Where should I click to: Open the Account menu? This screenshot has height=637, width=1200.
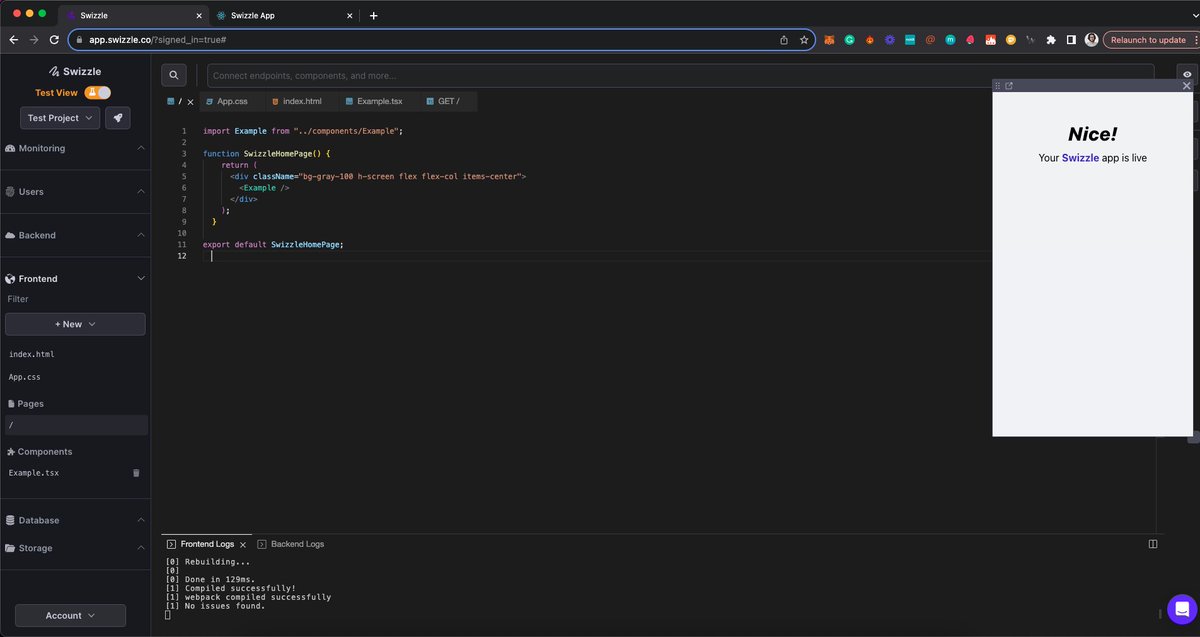tap(69, 615)
